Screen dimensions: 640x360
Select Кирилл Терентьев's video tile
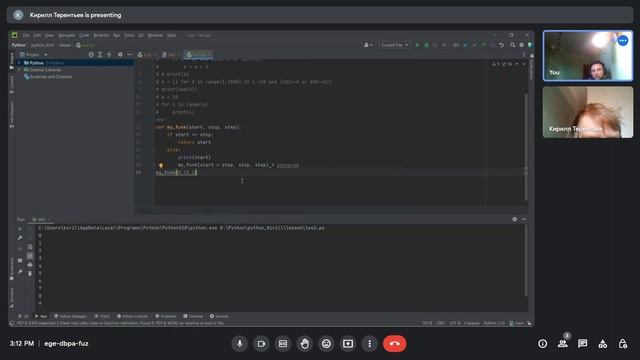point(588,112)
